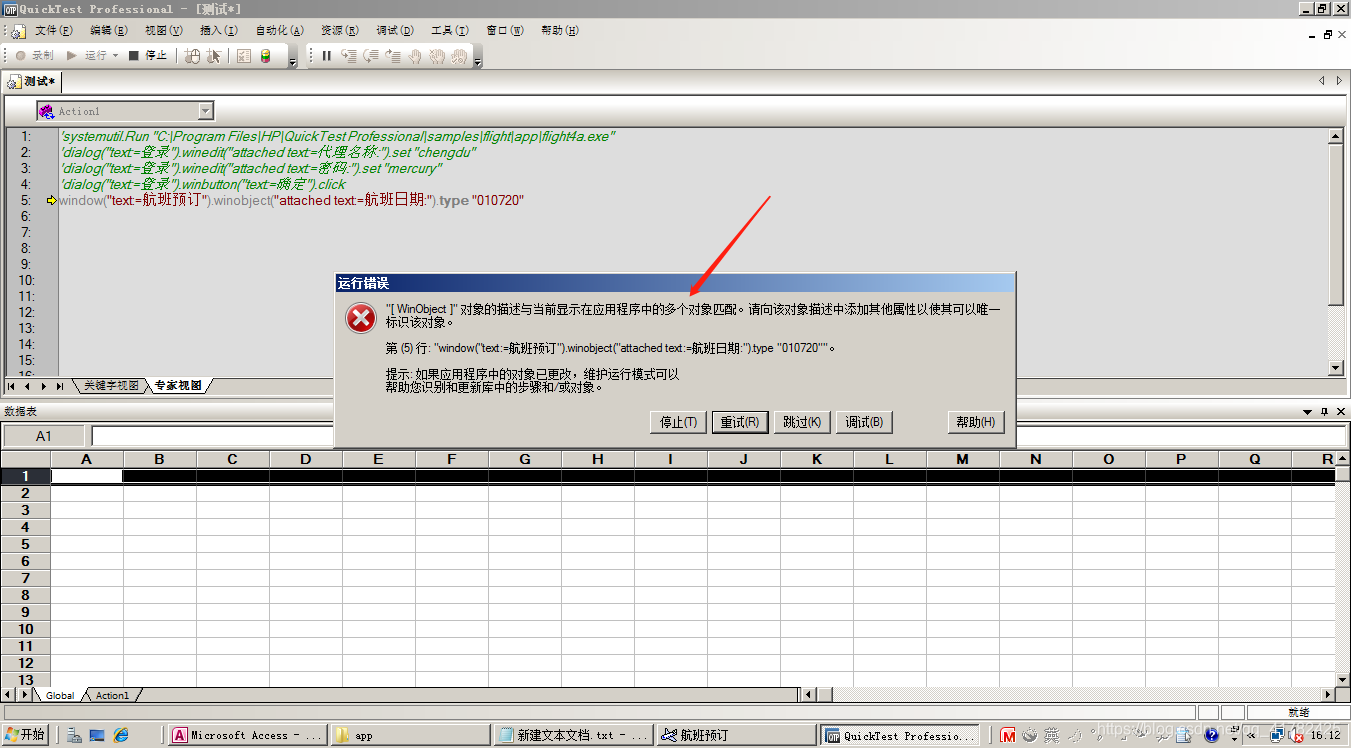
Task: Open the 文件(F) menu
Action: pyautogui.click(x=54, y=31)
